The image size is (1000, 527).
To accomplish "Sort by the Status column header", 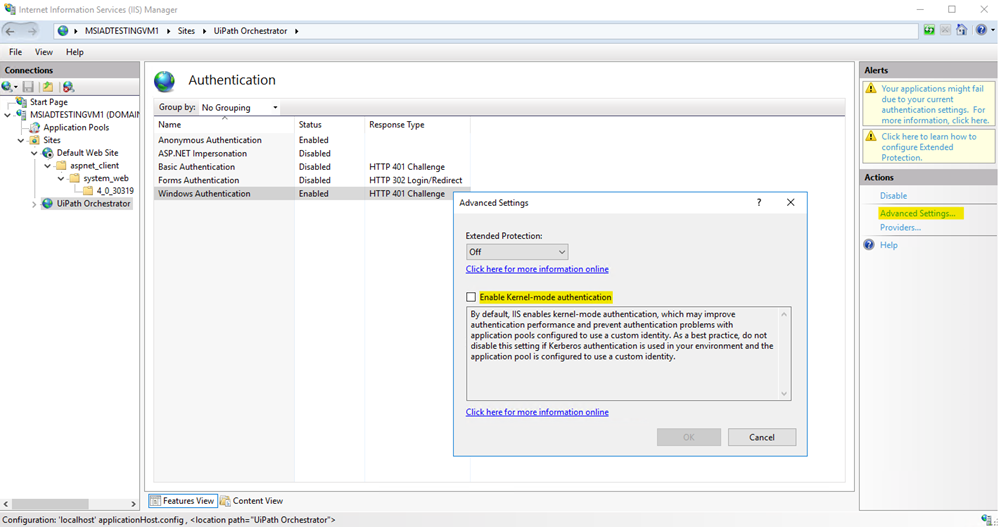I will pos(330,124).
